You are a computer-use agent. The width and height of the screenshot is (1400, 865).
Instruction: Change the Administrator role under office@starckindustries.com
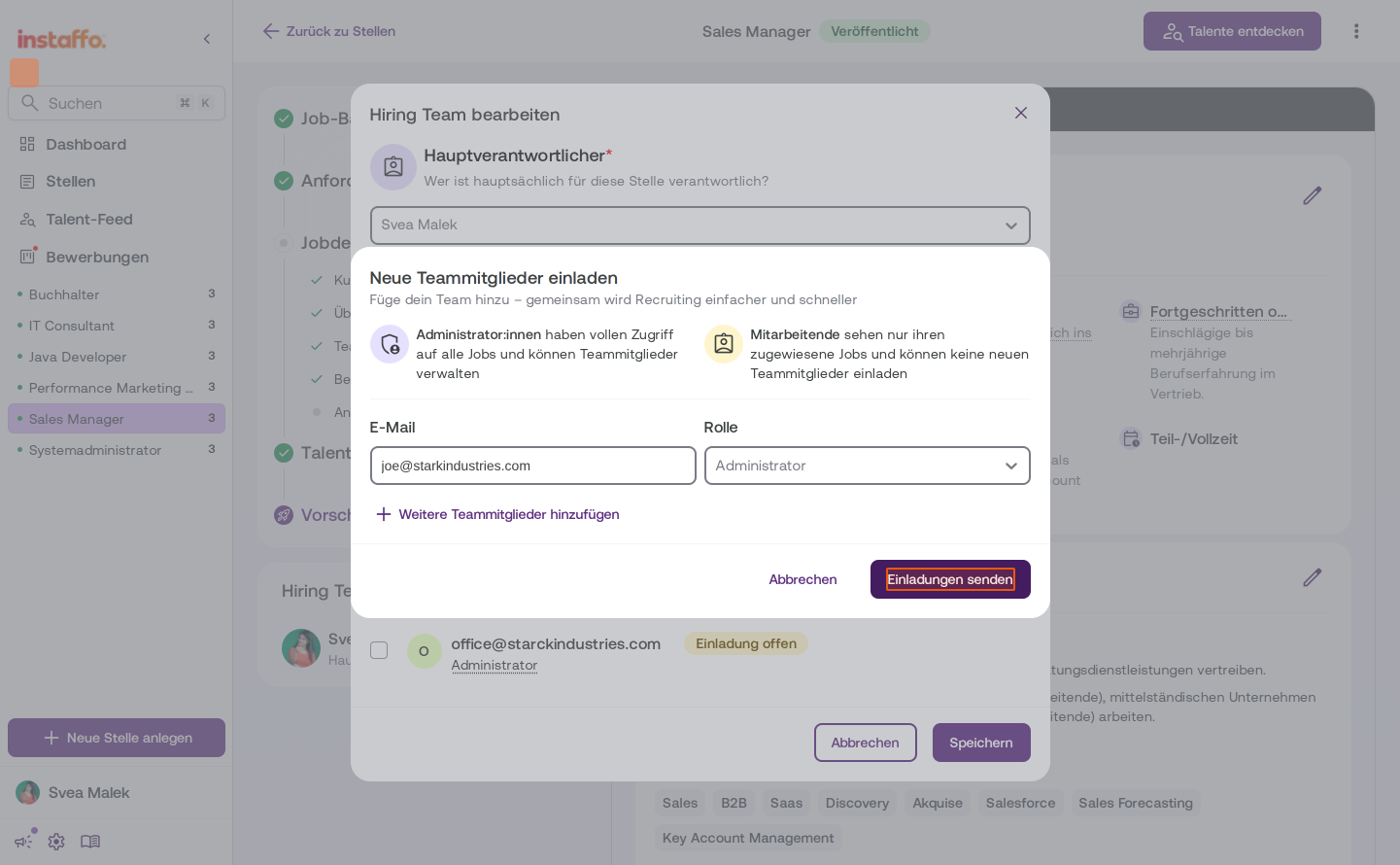[494, 665]
